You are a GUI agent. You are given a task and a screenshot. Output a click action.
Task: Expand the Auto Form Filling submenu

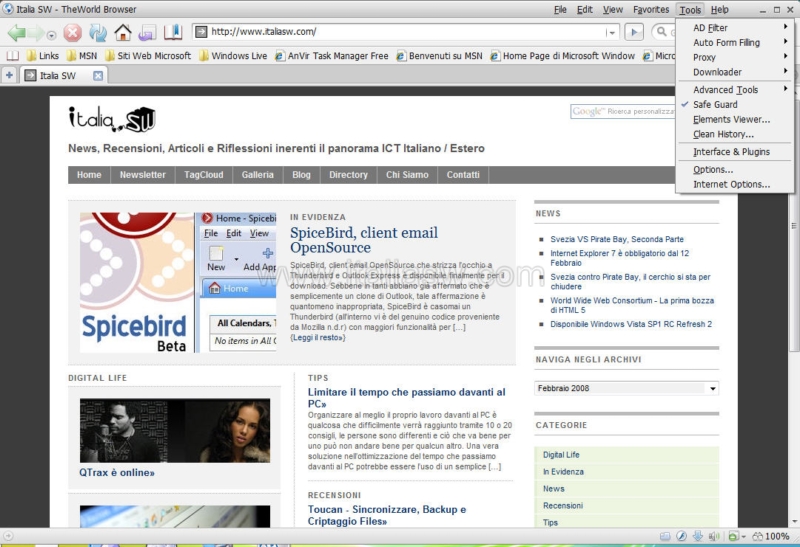735,42
